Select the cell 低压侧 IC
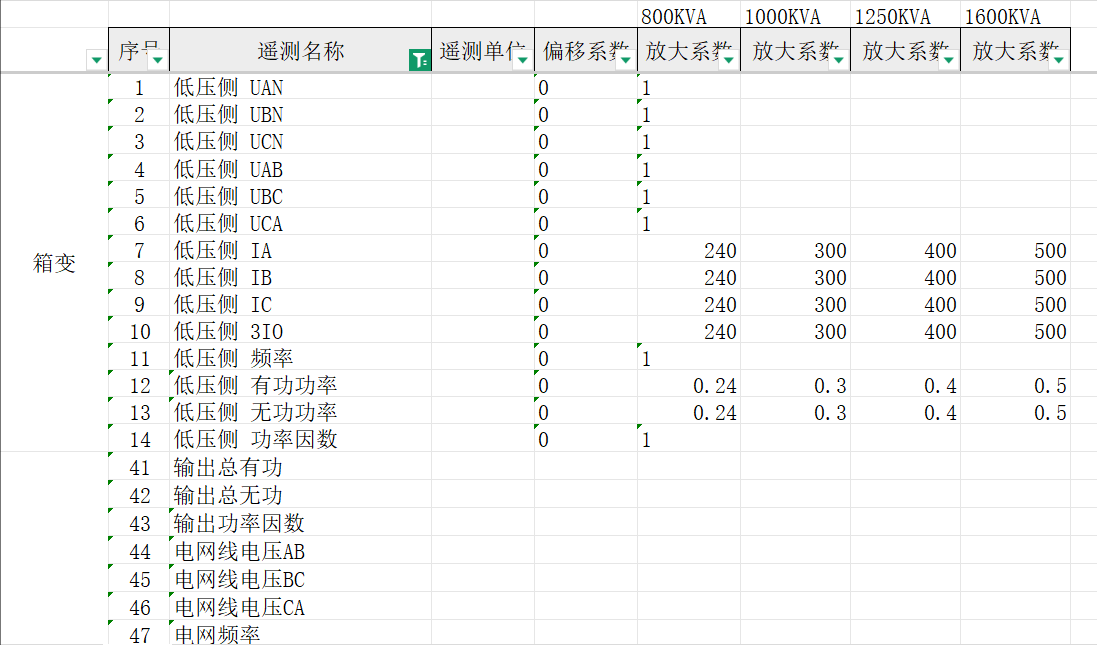Image resolution: width=1097 pixels, height=645 pixels. [300, 304]
